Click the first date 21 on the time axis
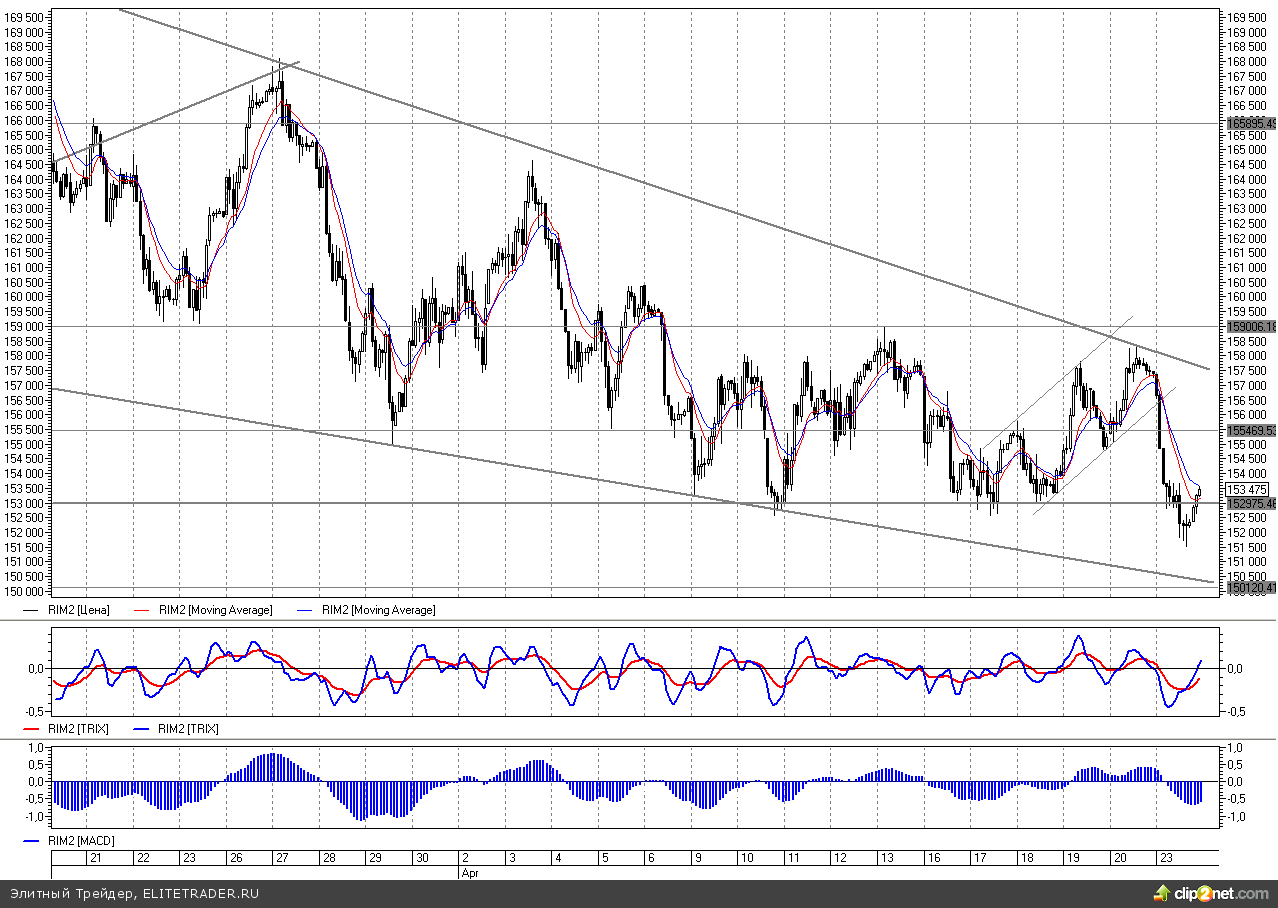1278x908 pixels. click(96, 858)
